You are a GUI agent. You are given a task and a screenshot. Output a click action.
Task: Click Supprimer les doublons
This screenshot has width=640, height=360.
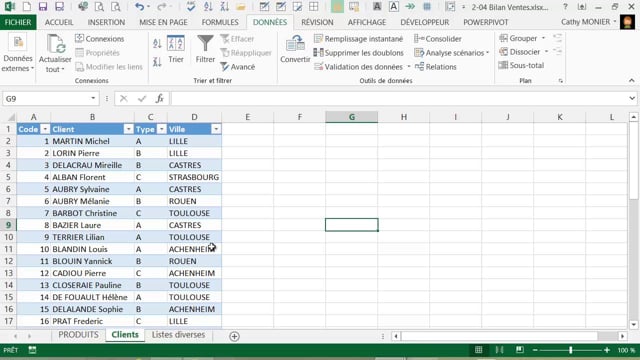(x=358, y=53)
